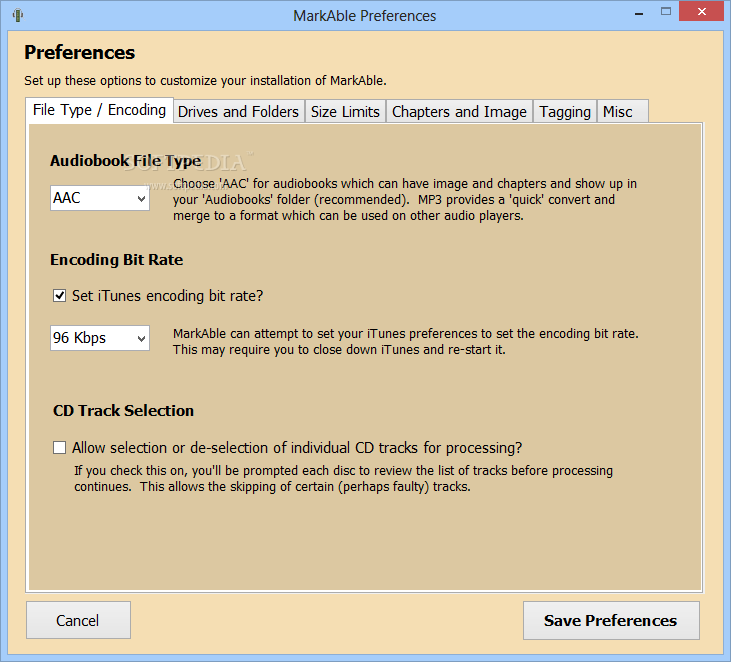
Task: Click the Cancel button
Action: [x=78, y=620]
